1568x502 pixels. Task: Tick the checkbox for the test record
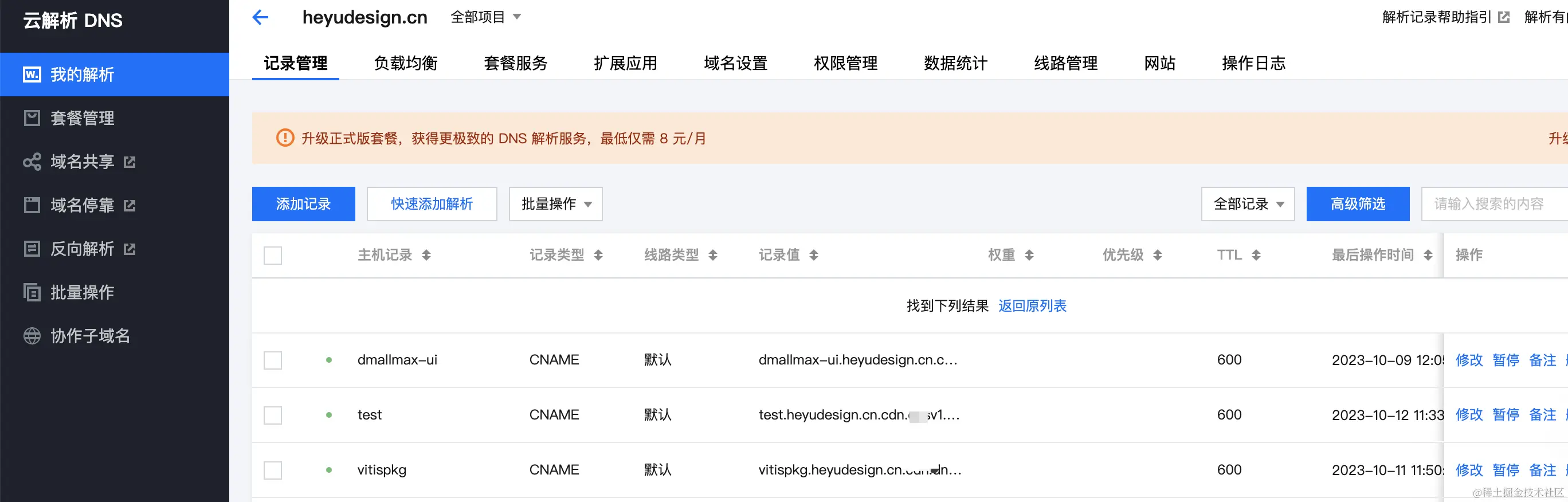[x=273, y=415]
